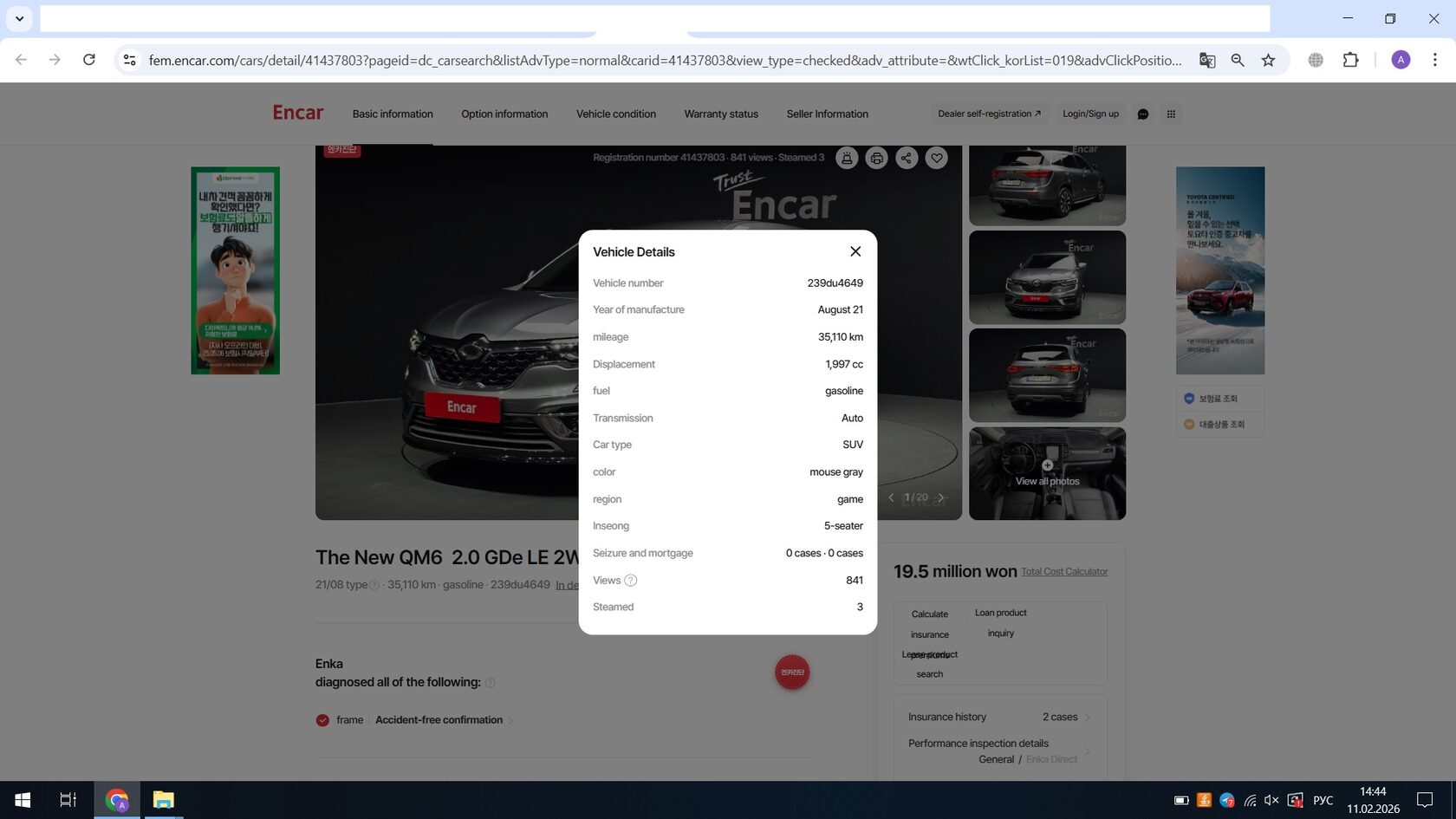The image size is (1456, 819).
Task: Click the orange coin button under Toyota ad
Action: tap(1220, 425)
